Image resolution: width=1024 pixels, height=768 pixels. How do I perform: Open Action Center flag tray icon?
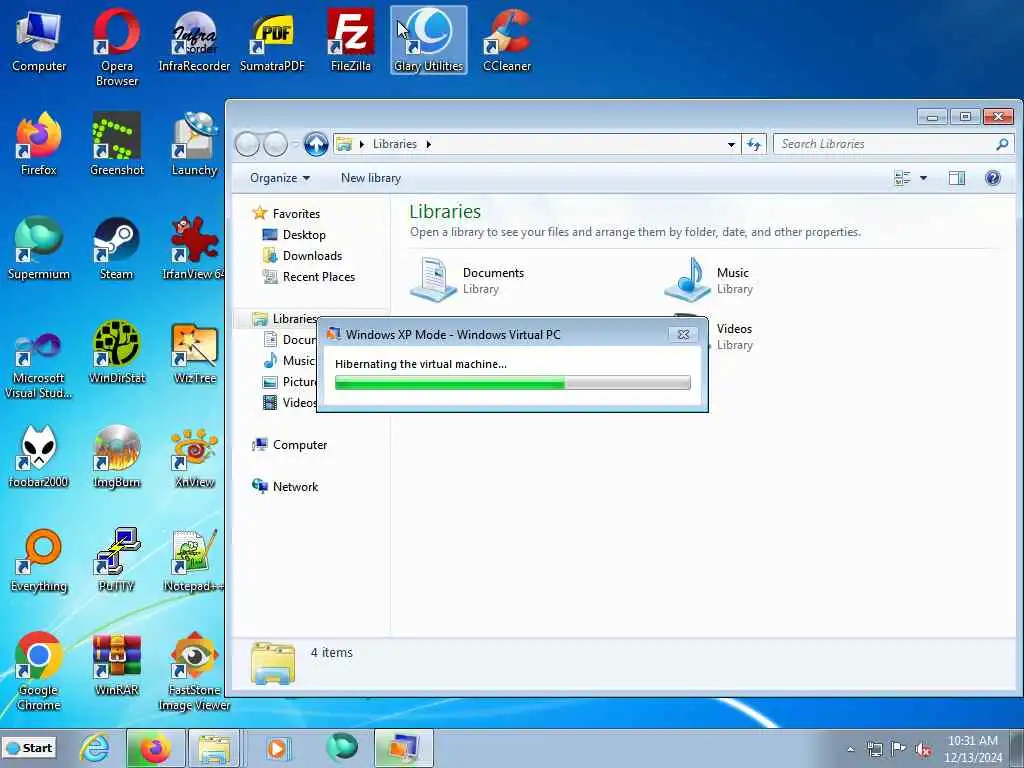(898, 749)
